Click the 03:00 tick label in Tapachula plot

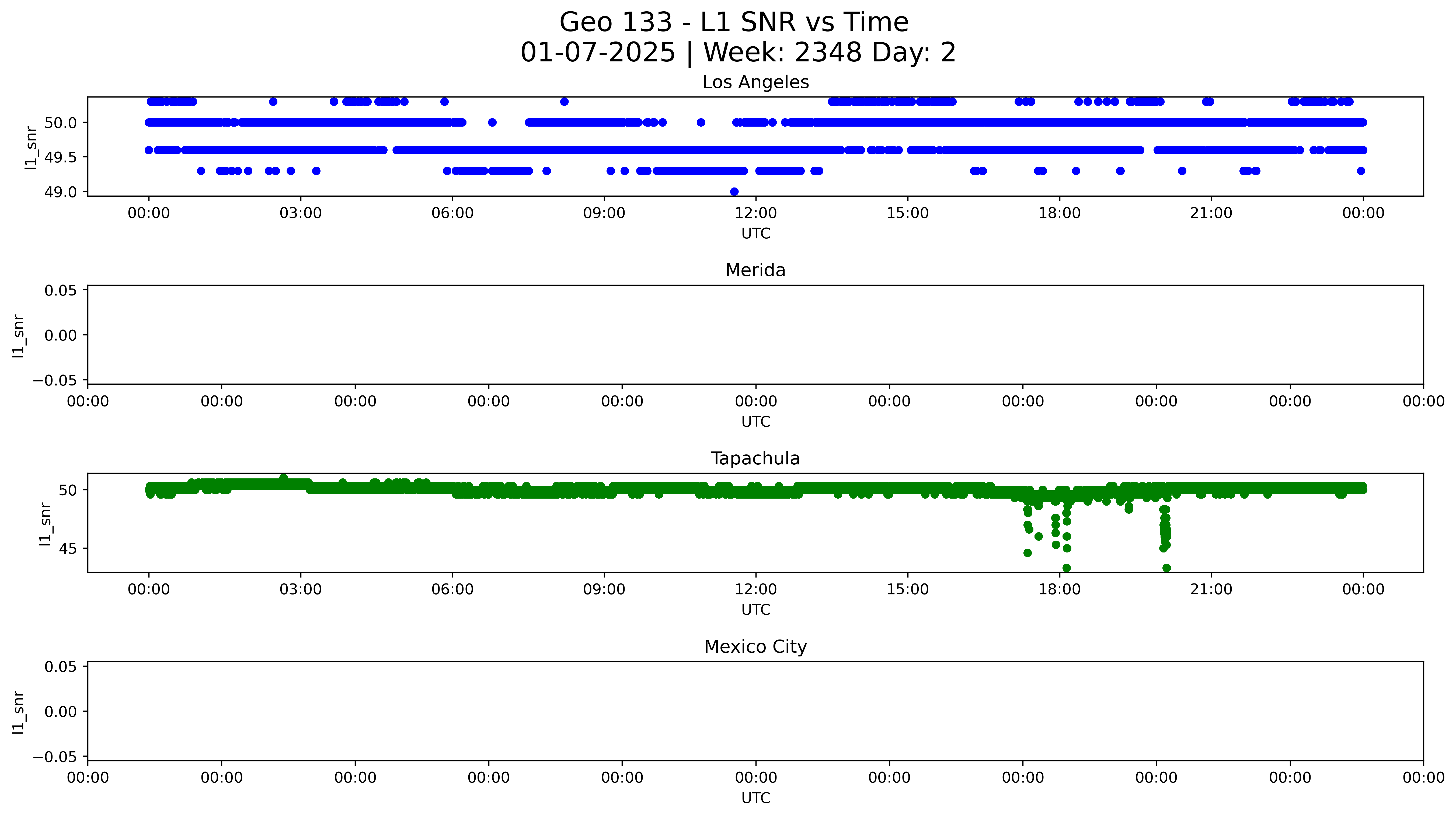(x=300, y=590)
